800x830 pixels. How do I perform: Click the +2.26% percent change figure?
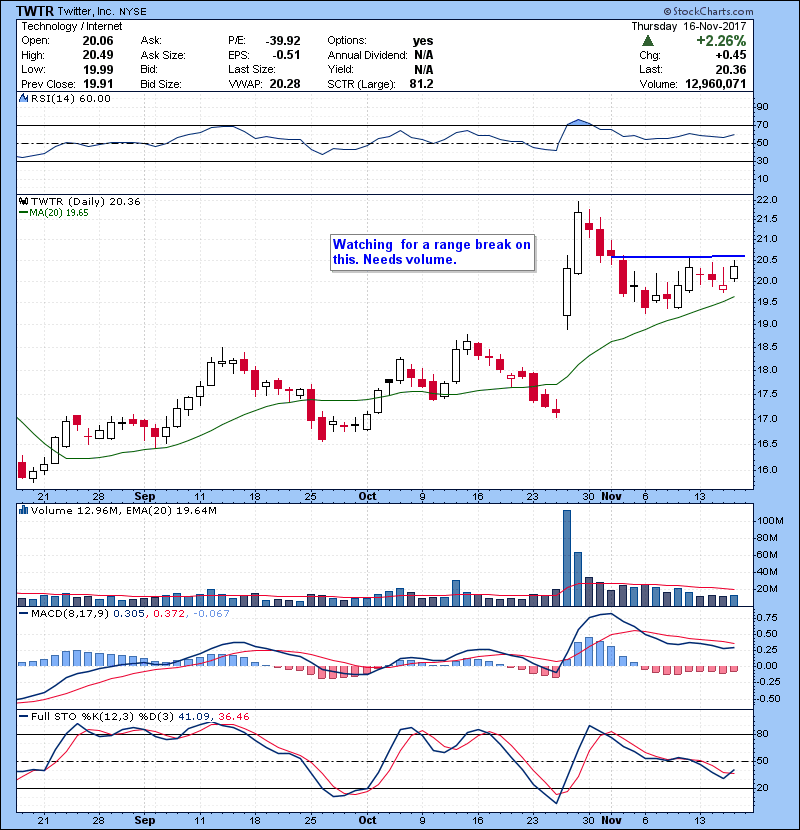pyautogui.click(x=721, y=41)
